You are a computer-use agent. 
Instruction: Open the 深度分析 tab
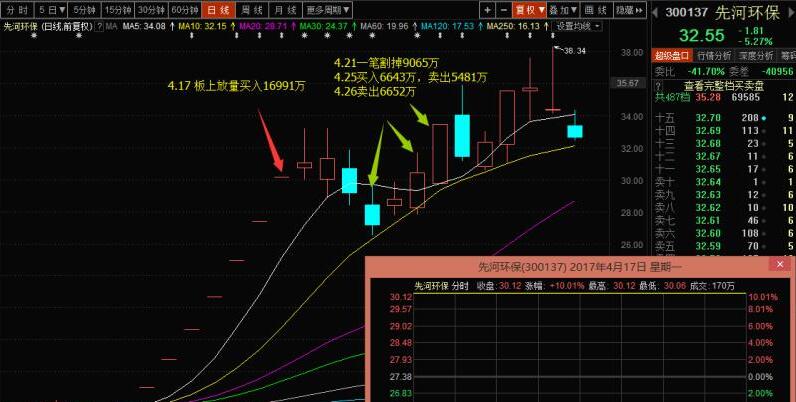coord(755,55)
